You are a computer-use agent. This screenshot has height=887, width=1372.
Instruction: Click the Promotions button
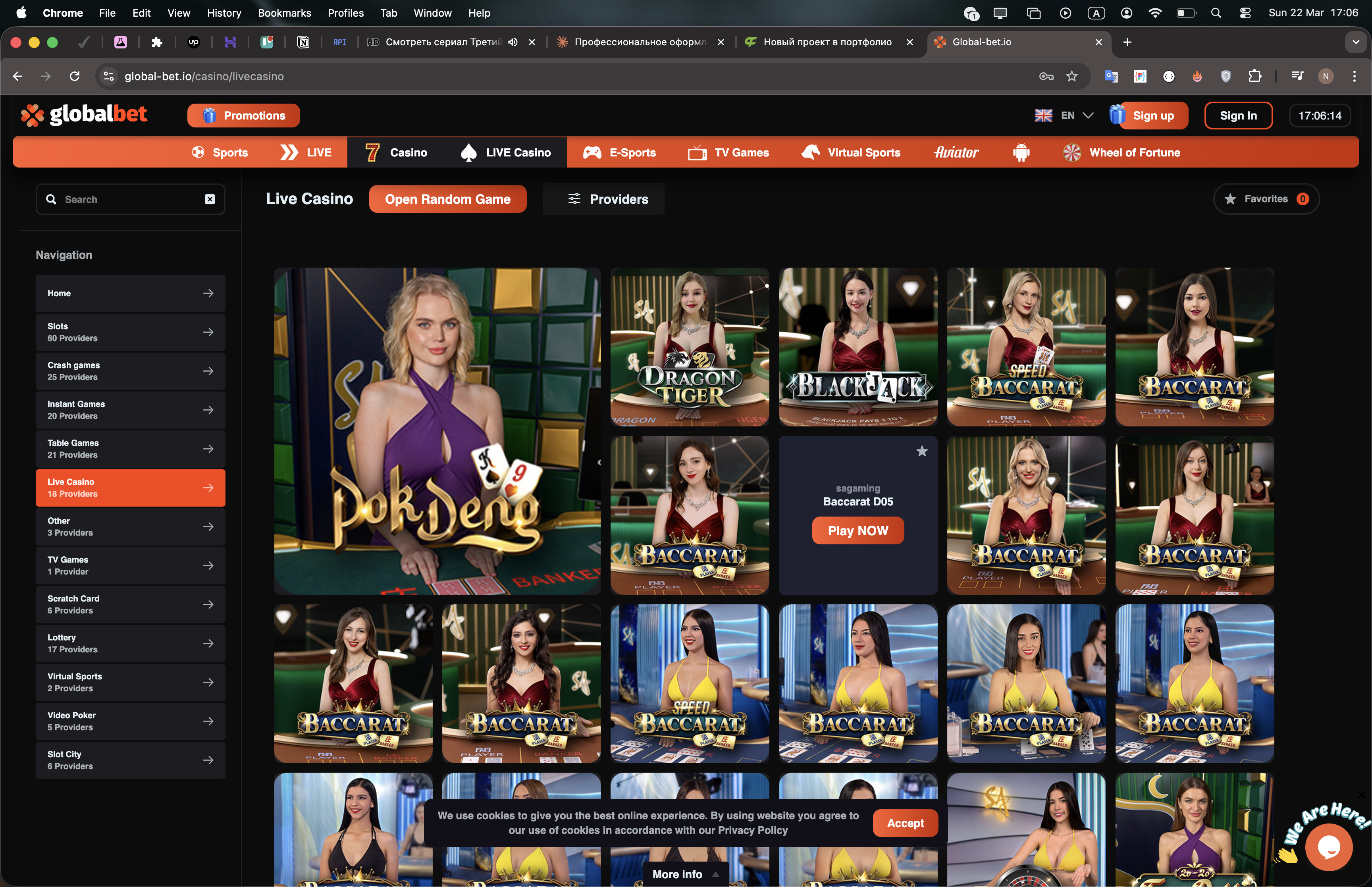(x=243, y=116)
